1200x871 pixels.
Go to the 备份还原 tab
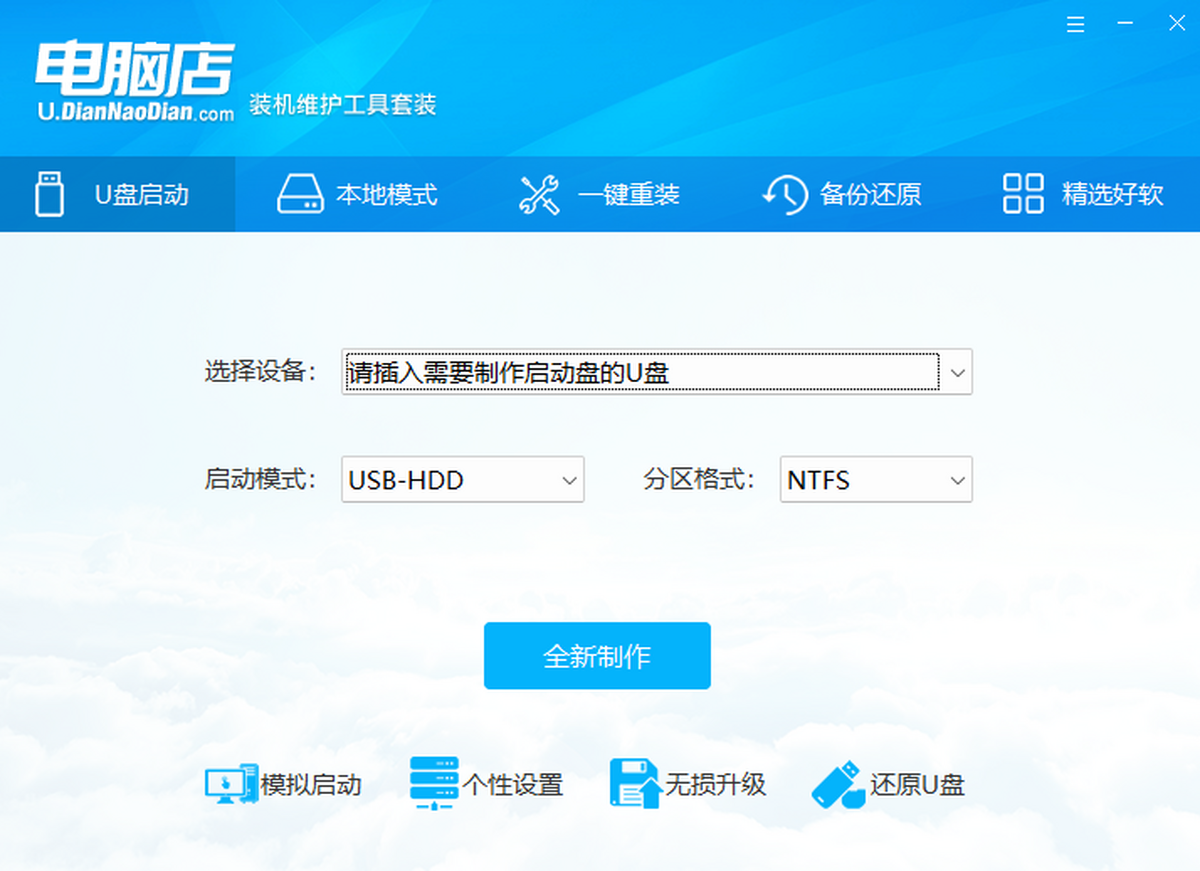842,194
